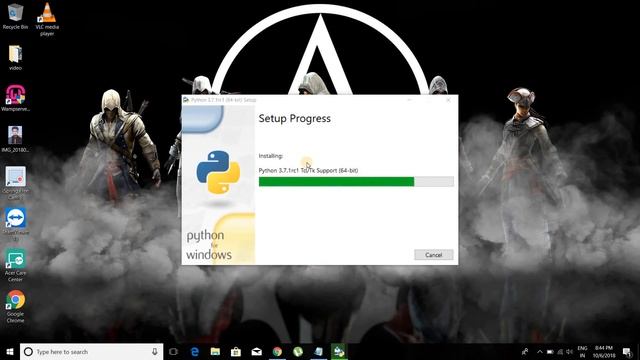This screenshot has height=360, width=640.
Task: Click the Python Tcl/Tk Support status text
Action: 308,170
